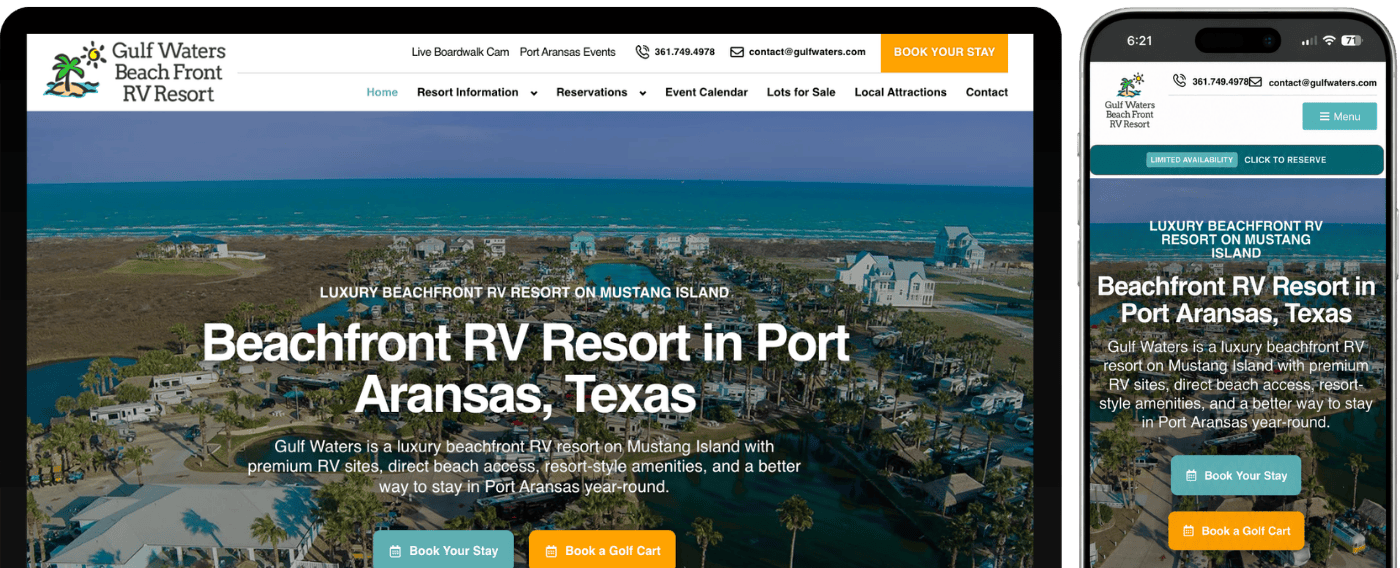Tap the 361.749.4978 number on mobile header
Image resolution: width=1400 pixels, height=568 pixels.
click(x=1220, y=82)
